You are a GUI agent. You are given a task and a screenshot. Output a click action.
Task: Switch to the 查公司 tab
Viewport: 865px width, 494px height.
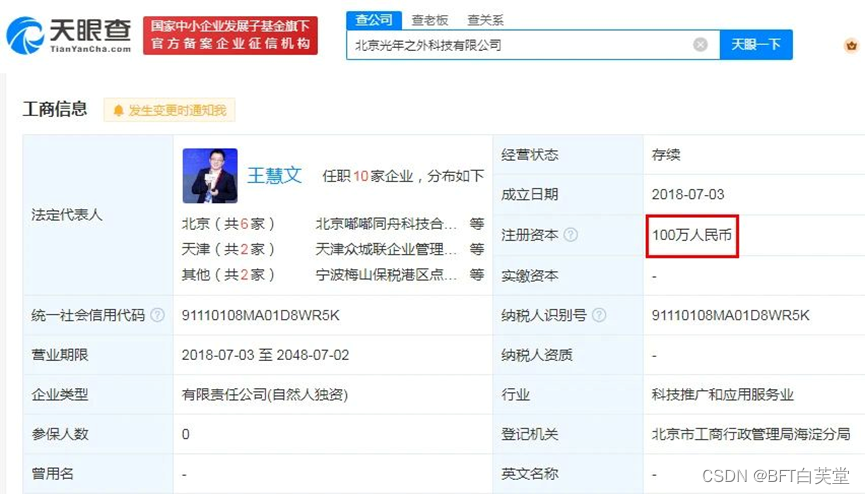(374, 20)
